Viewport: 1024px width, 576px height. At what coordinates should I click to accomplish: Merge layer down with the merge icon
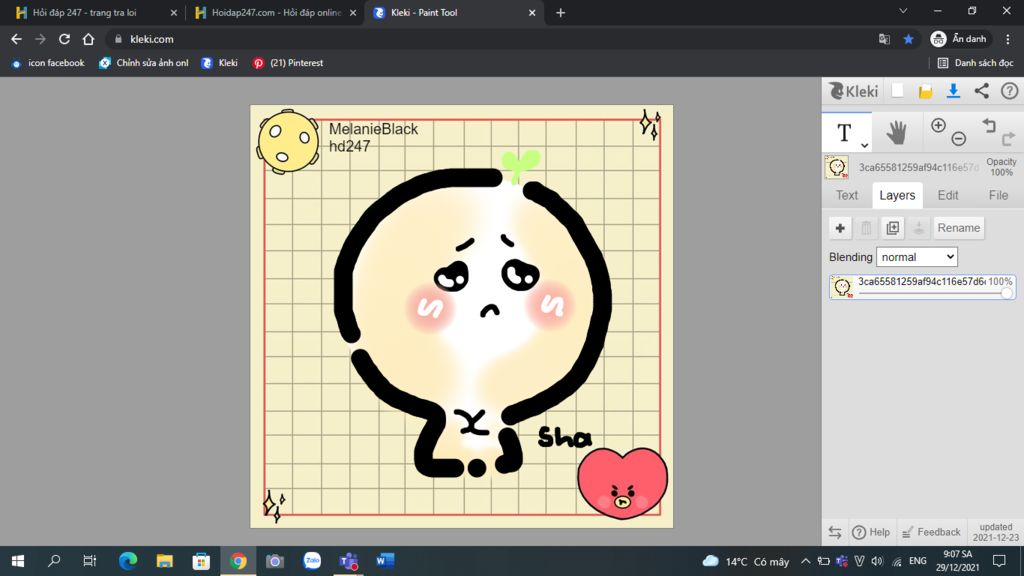pyautogui.click(x=918, y=228)
